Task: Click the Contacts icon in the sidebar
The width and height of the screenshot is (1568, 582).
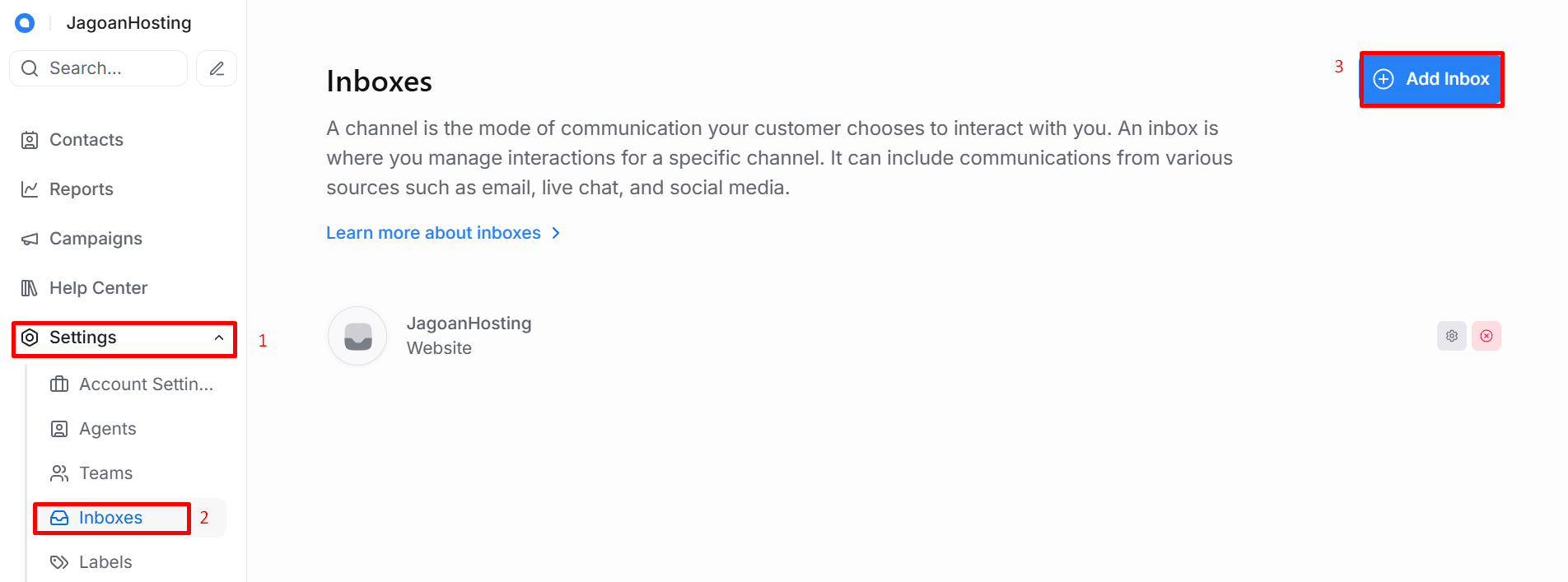Action: click(30, 140)
